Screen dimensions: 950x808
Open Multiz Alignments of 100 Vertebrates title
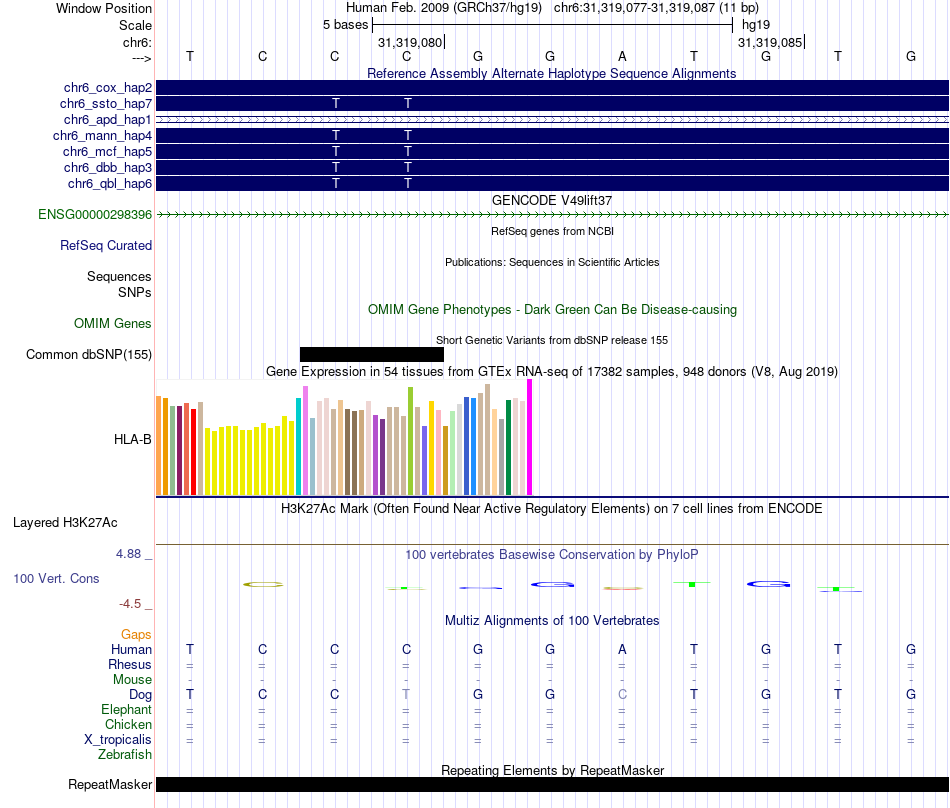(x=552, y=620)
